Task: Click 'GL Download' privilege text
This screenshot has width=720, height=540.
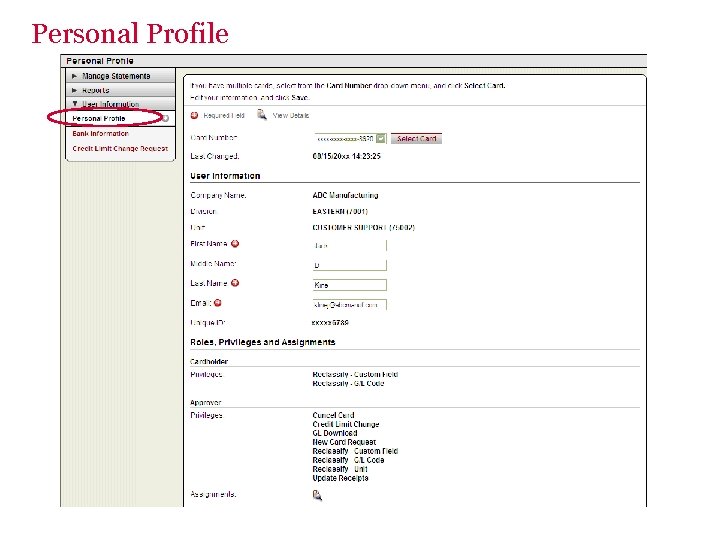Action: tap(335, 433)
